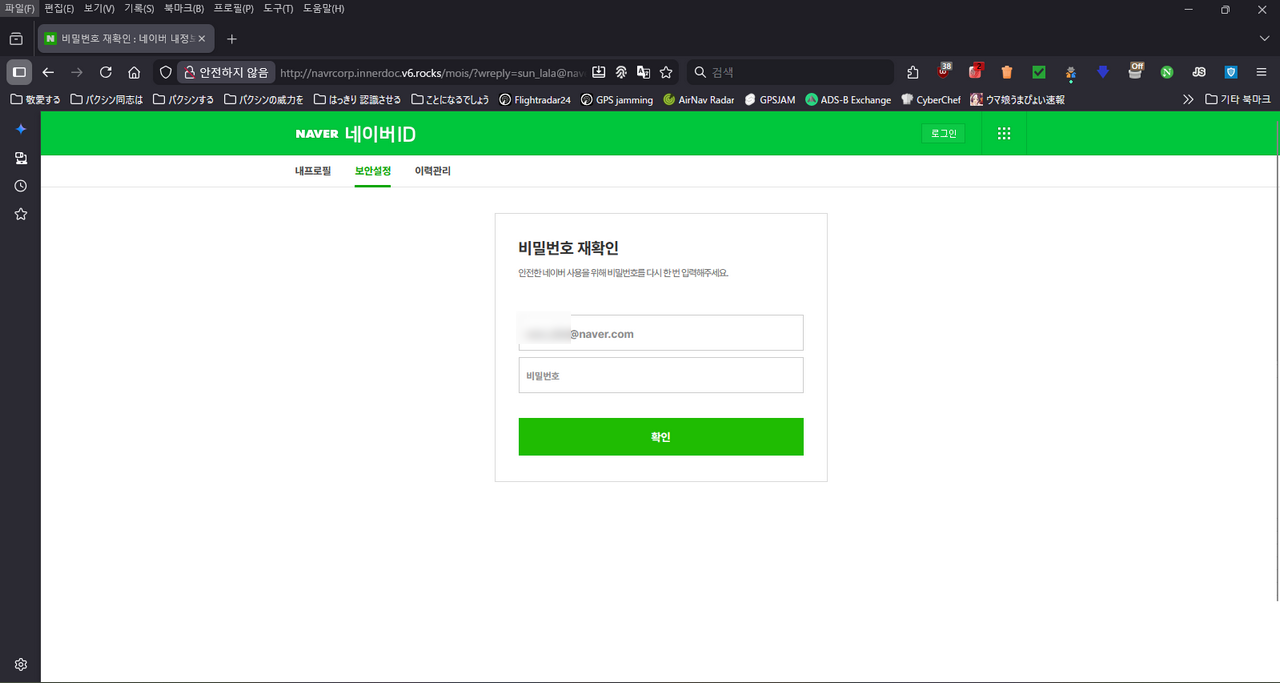Open the 보기(V) menu
Viewport: 1280px width, 683px height.
tap(99, 9)
